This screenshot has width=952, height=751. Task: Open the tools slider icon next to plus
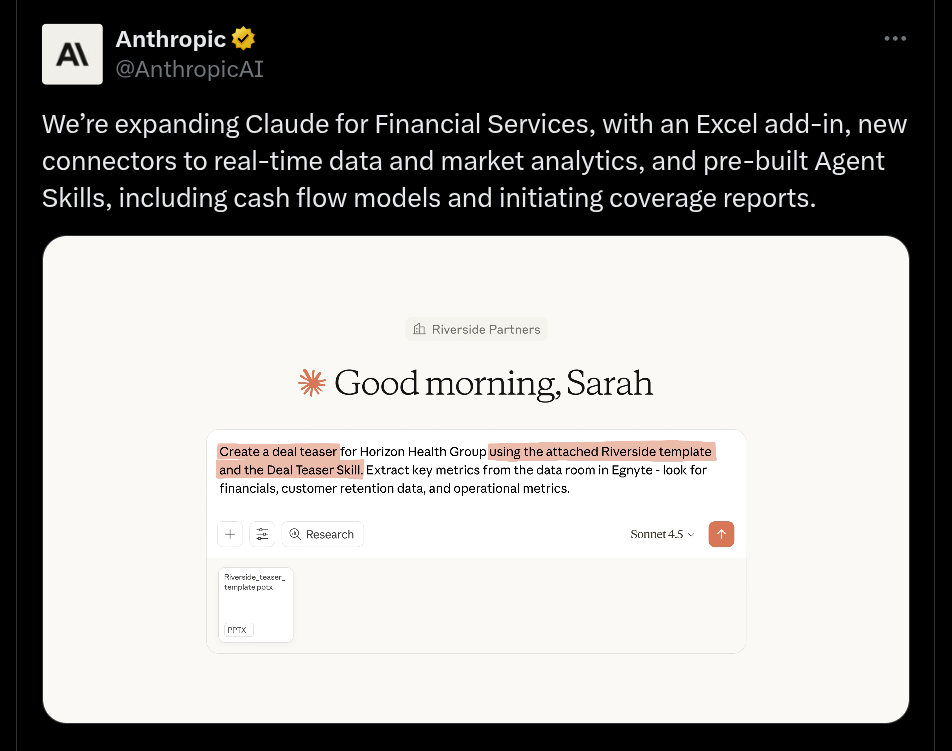tap(262, 534)
